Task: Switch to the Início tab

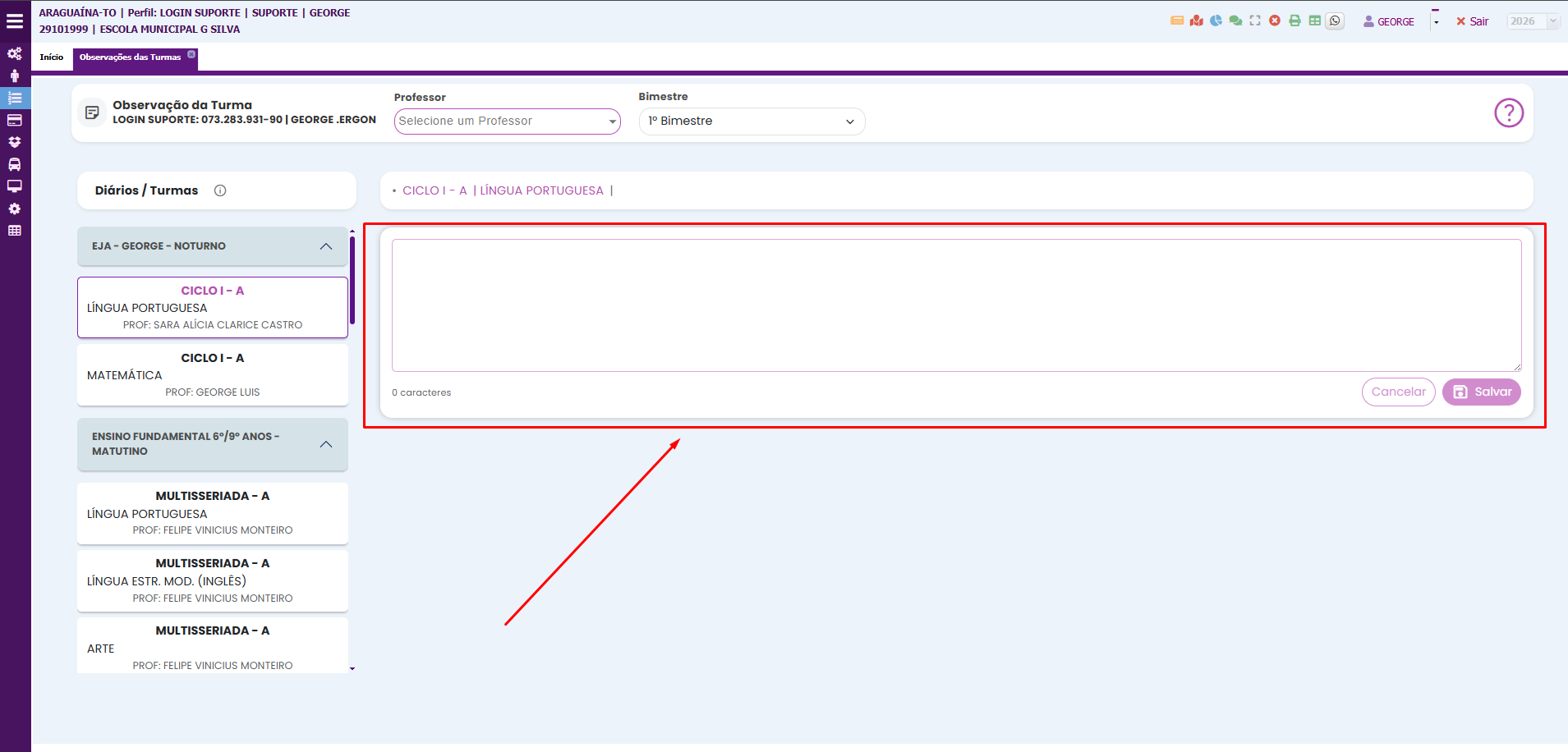Action: click(x=52, y=57)
